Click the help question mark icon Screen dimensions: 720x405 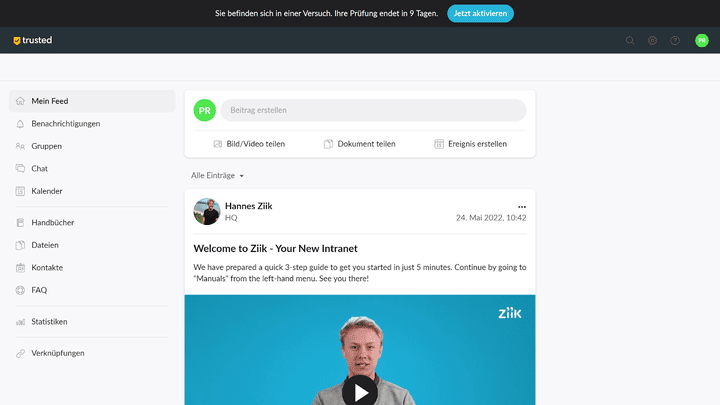[675, 40]
